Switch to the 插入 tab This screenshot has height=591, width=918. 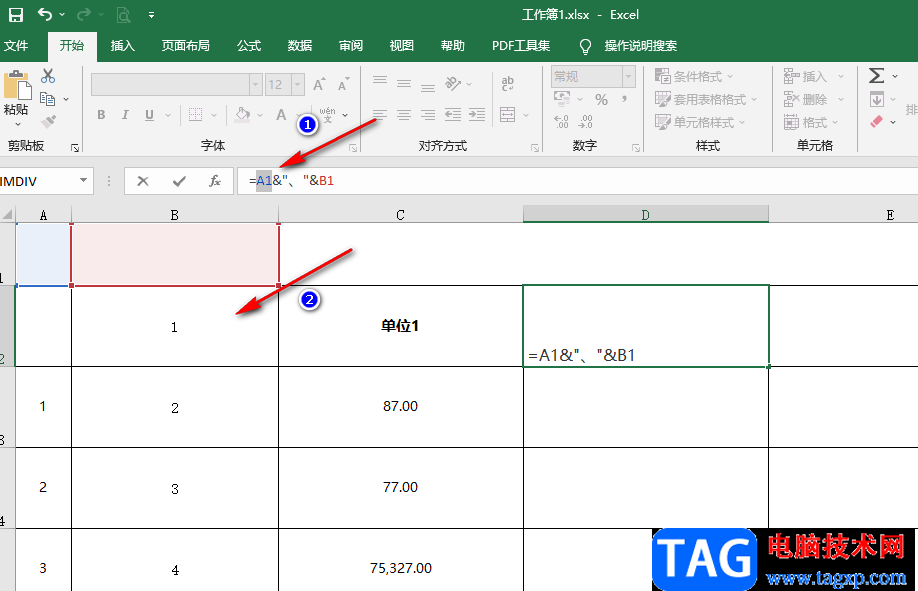tap(122, 46)
